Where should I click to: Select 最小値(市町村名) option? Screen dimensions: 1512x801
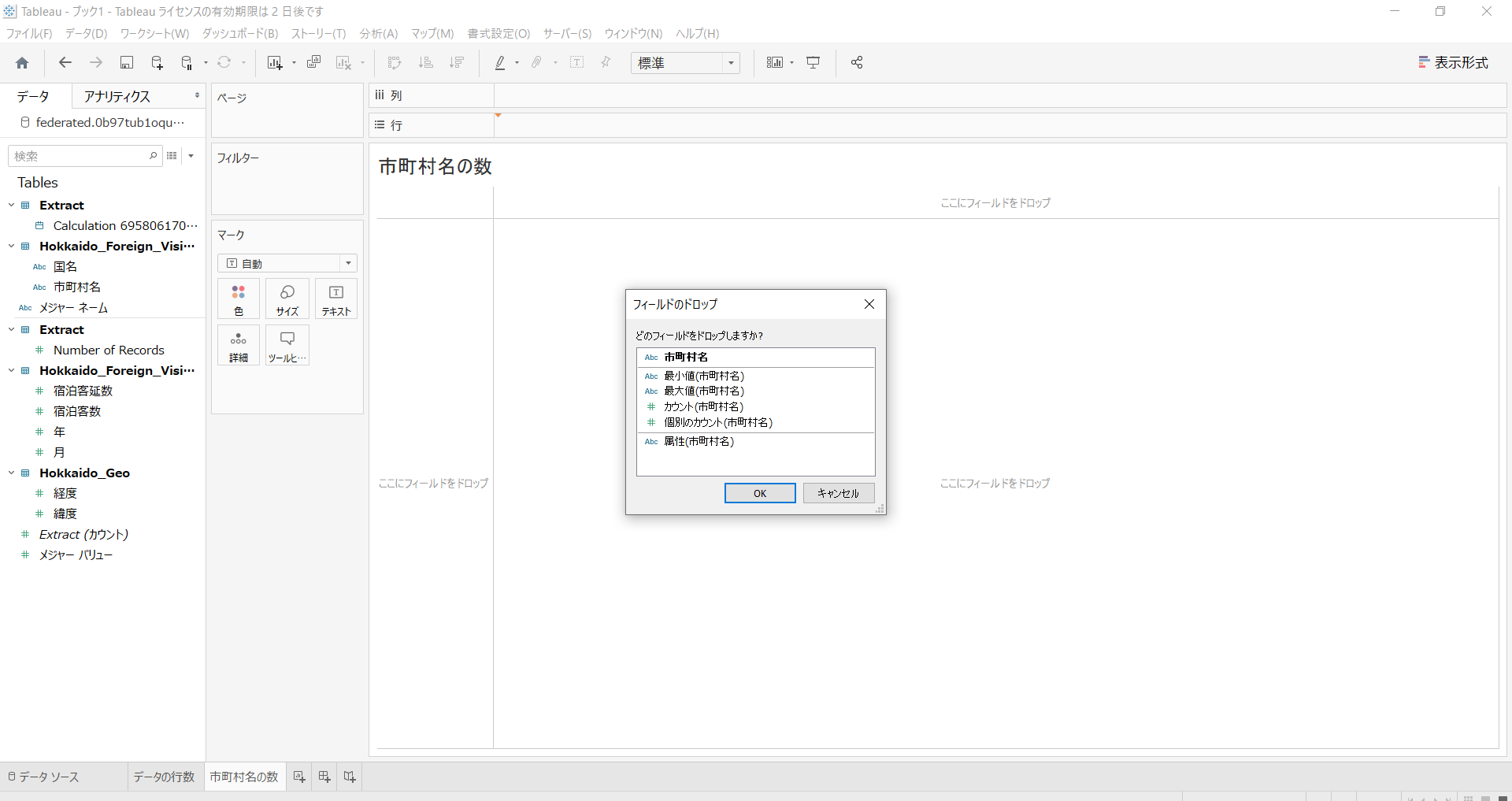(756, 376)
